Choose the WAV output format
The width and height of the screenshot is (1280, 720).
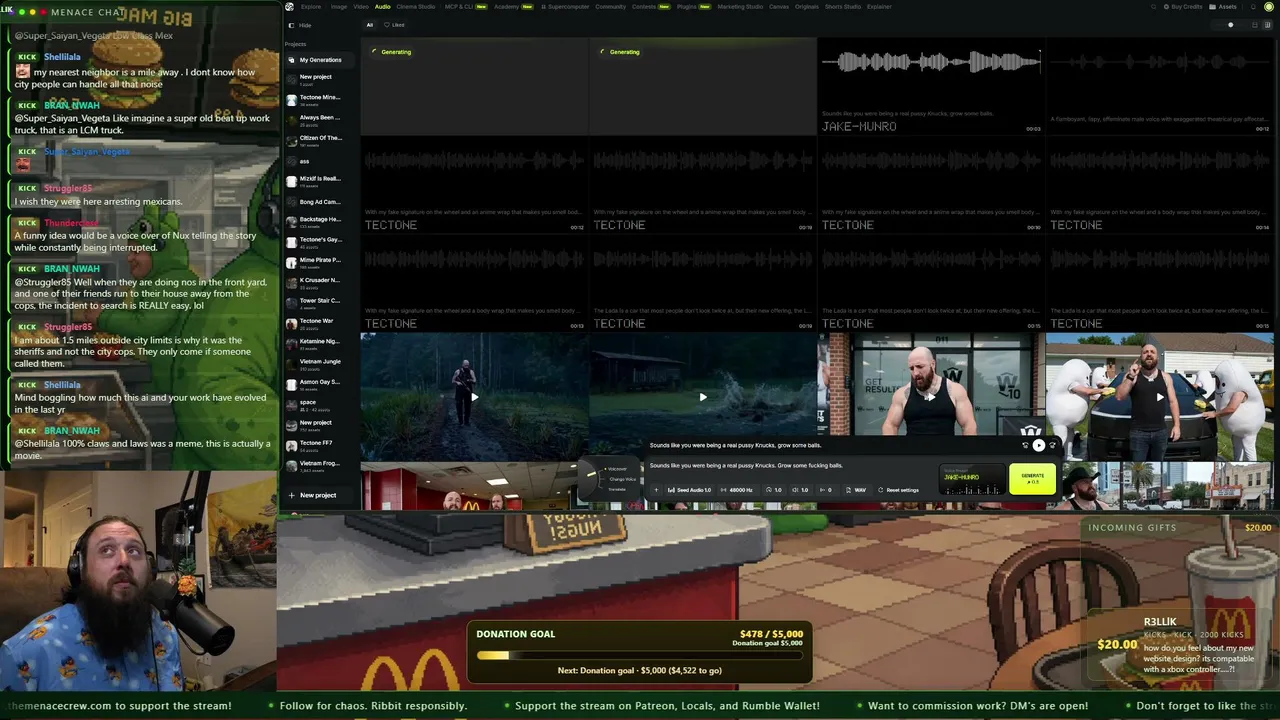pyautogui.click(x=856, y=490)
